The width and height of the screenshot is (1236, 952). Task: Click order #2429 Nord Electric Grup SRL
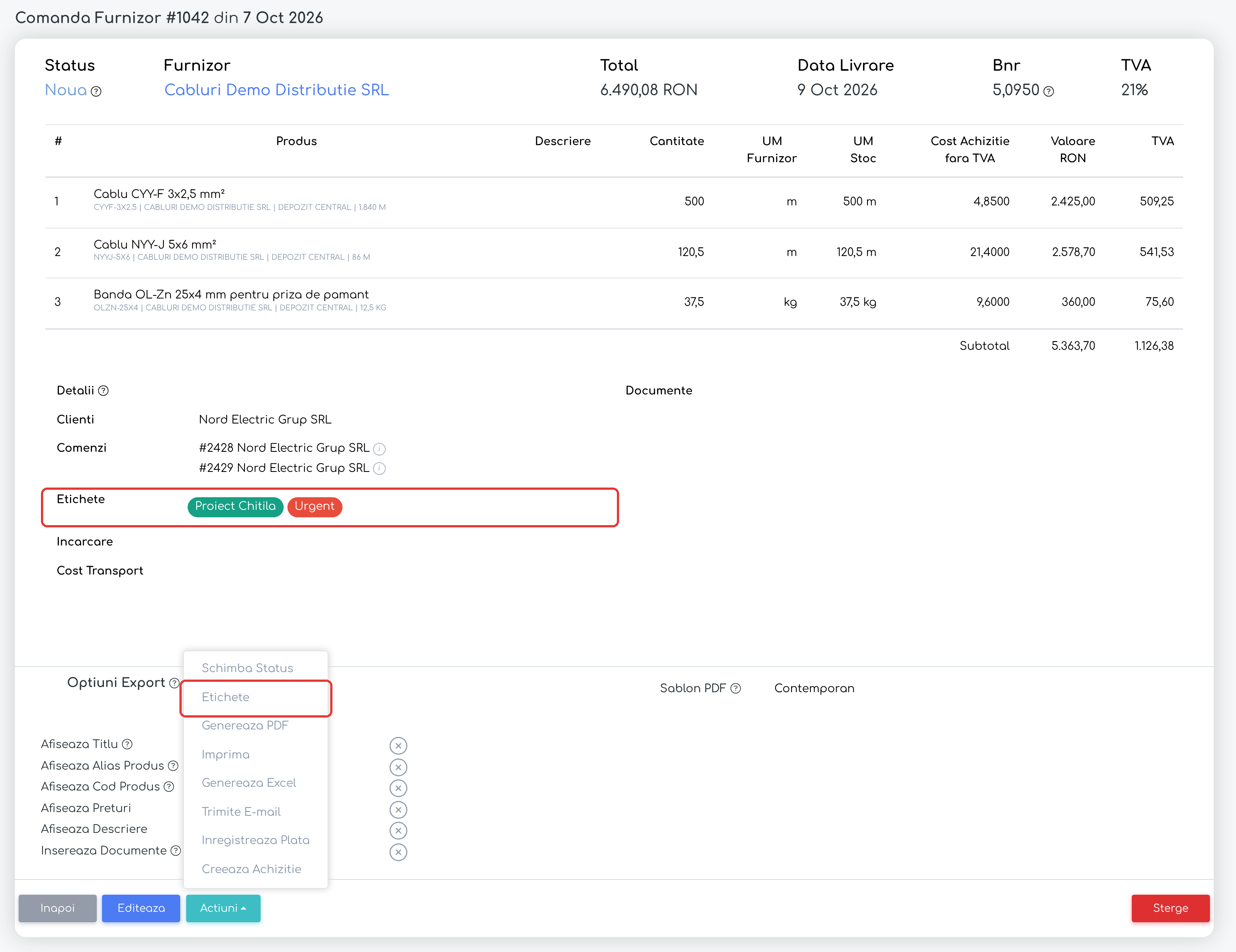coord(284,468)
